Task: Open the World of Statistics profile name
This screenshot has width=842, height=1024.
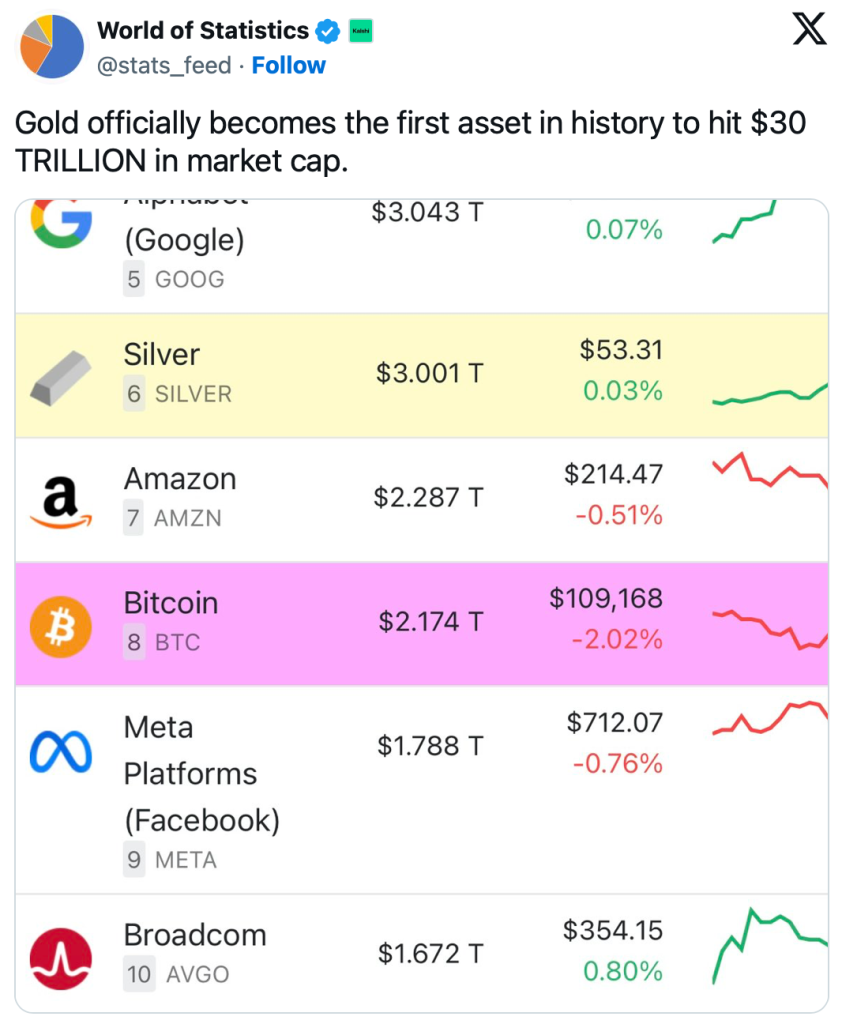Action: [202, 31]
